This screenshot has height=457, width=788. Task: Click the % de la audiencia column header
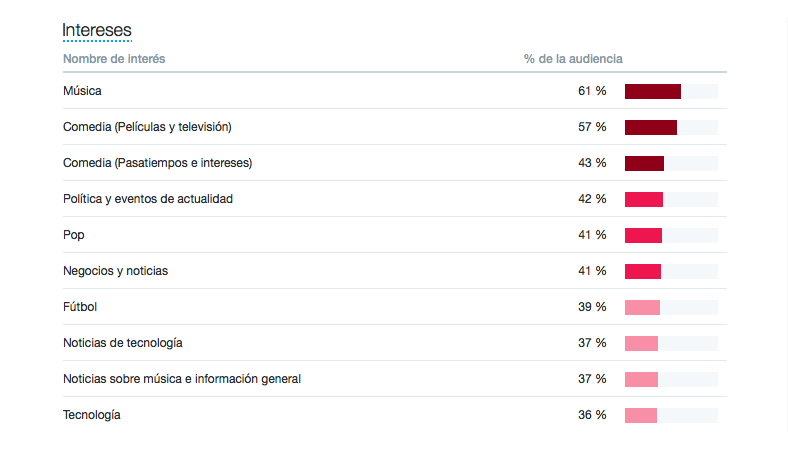(x=573, y=59)
